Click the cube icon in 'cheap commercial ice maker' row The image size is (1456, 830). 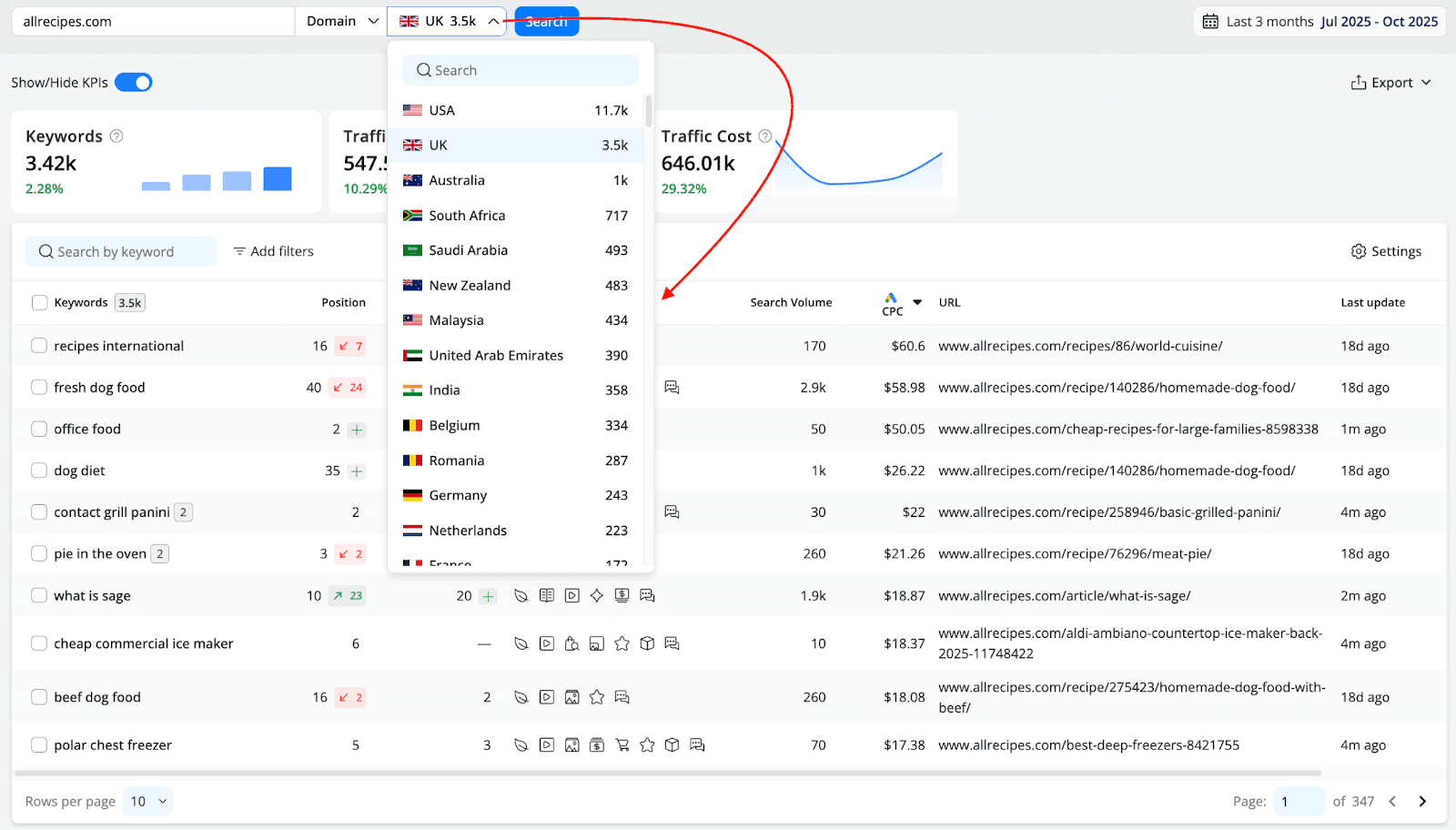[x=647, y=644]
